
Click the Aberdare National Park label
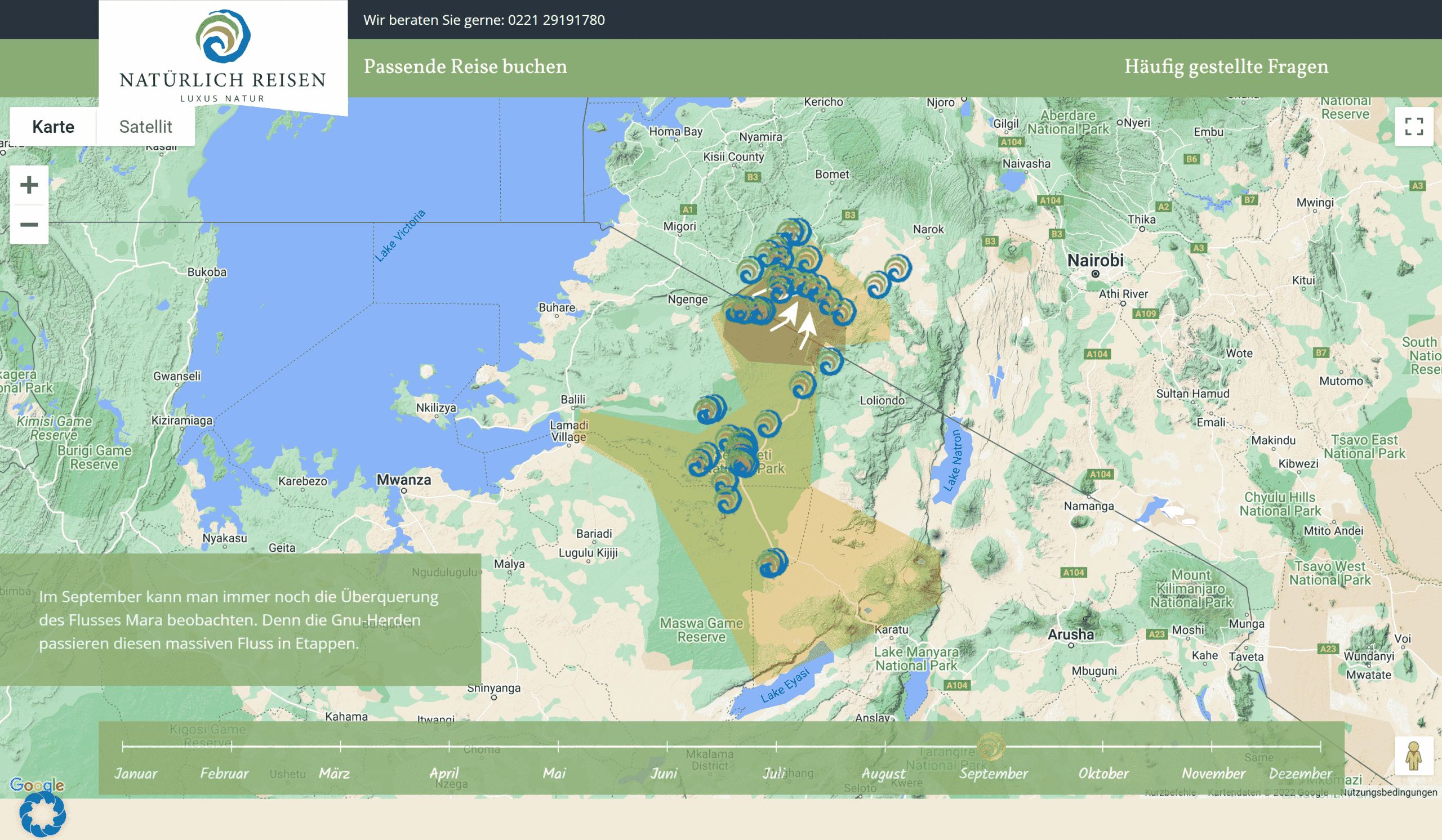1068,122
